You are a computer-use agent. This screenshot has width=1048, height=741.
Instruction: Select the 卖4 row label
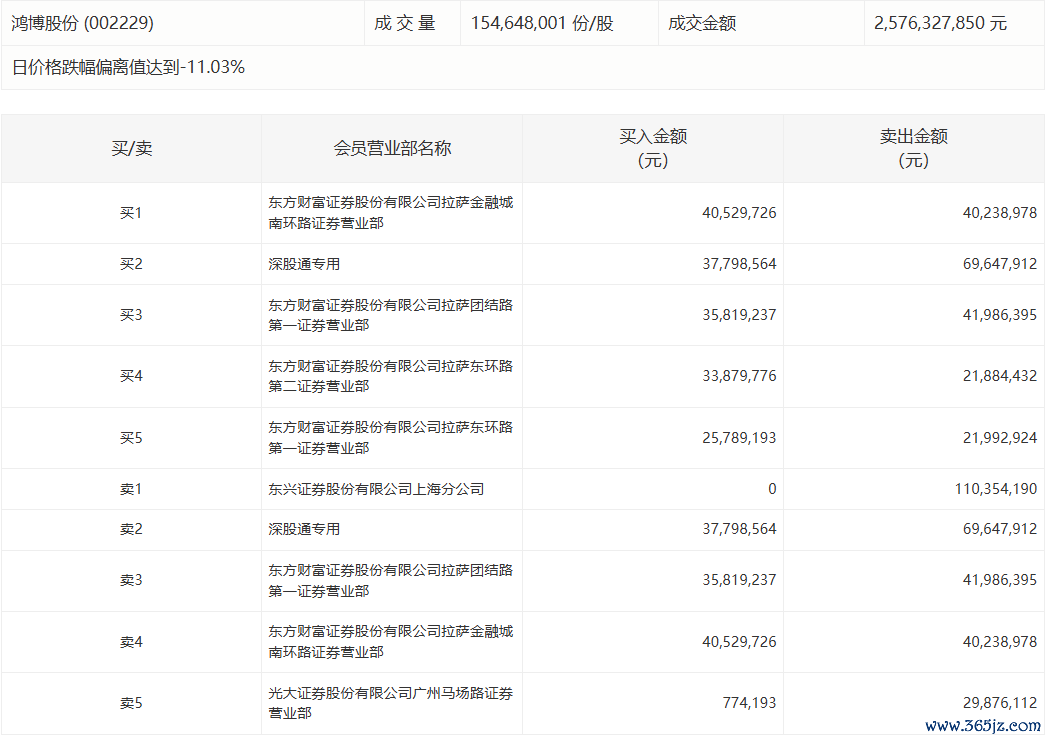[x=131, y=641]
